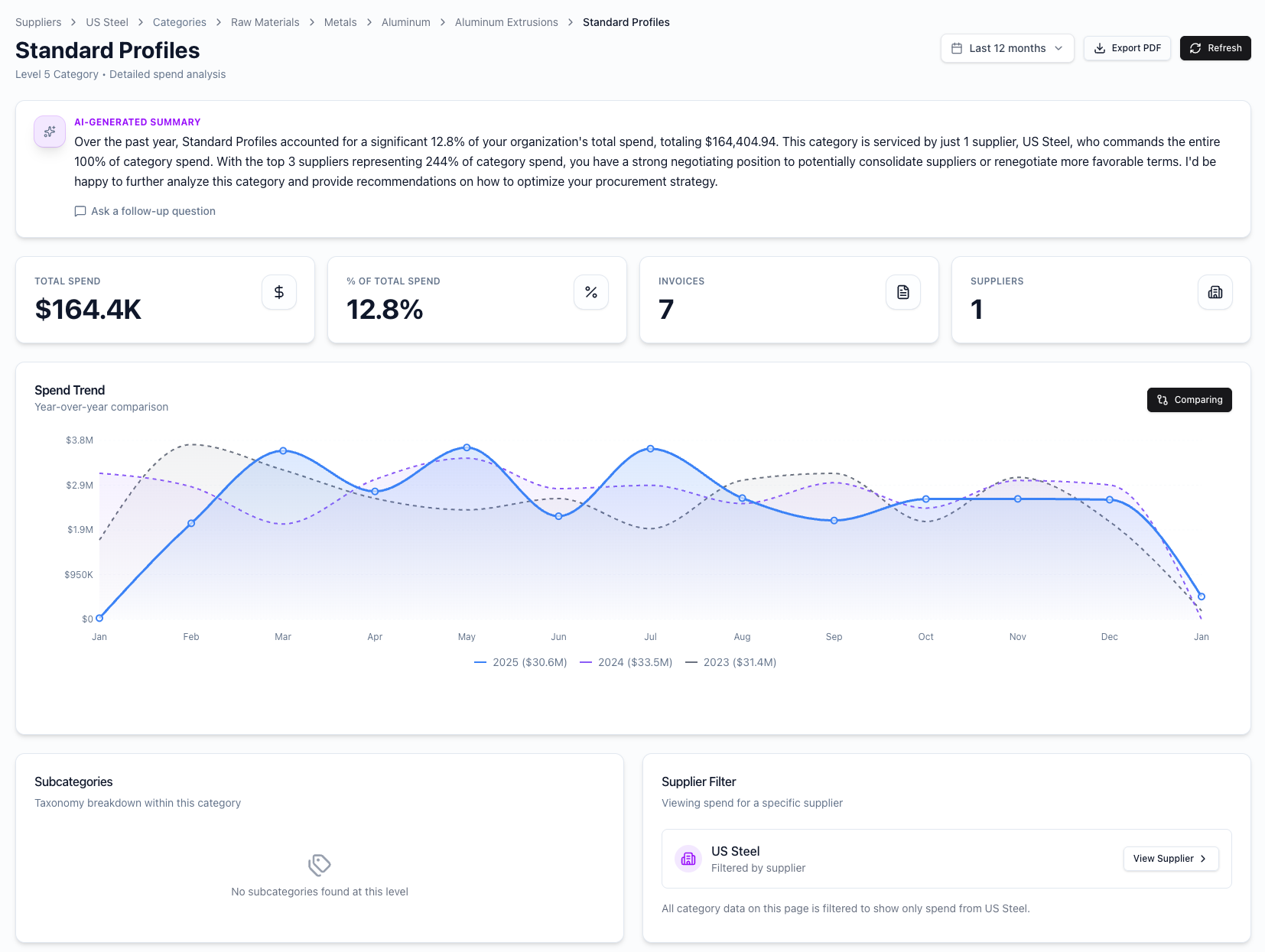Go to Raw Materials breadcrumb
The width and height of the screenshot is (1265, 952).
tap(265, 22)
